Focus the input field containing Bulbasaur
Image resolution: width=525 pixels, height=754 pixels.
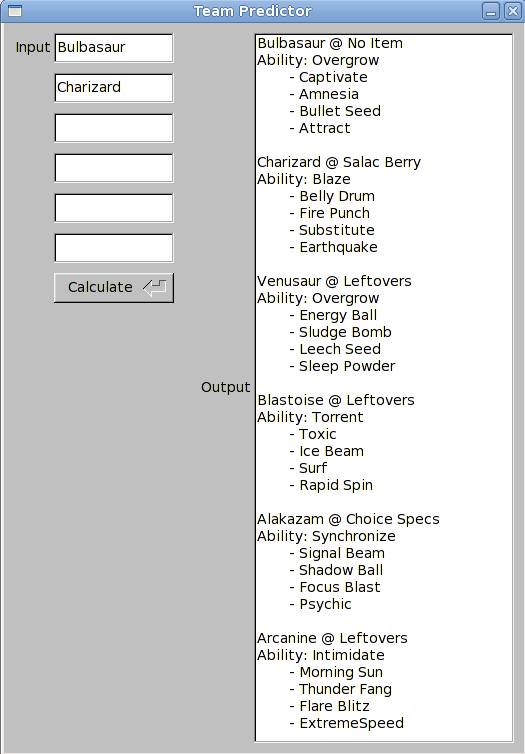tap(114, 48)
